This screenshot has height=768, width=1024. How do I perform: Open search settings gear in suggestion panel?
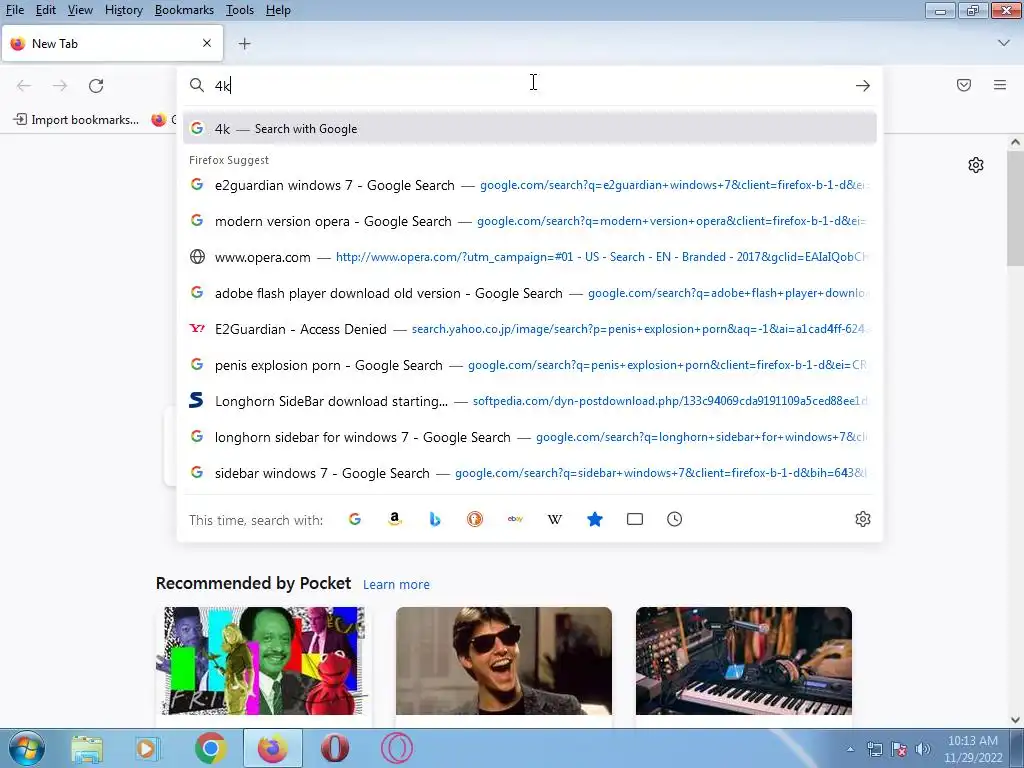[863, 519]
